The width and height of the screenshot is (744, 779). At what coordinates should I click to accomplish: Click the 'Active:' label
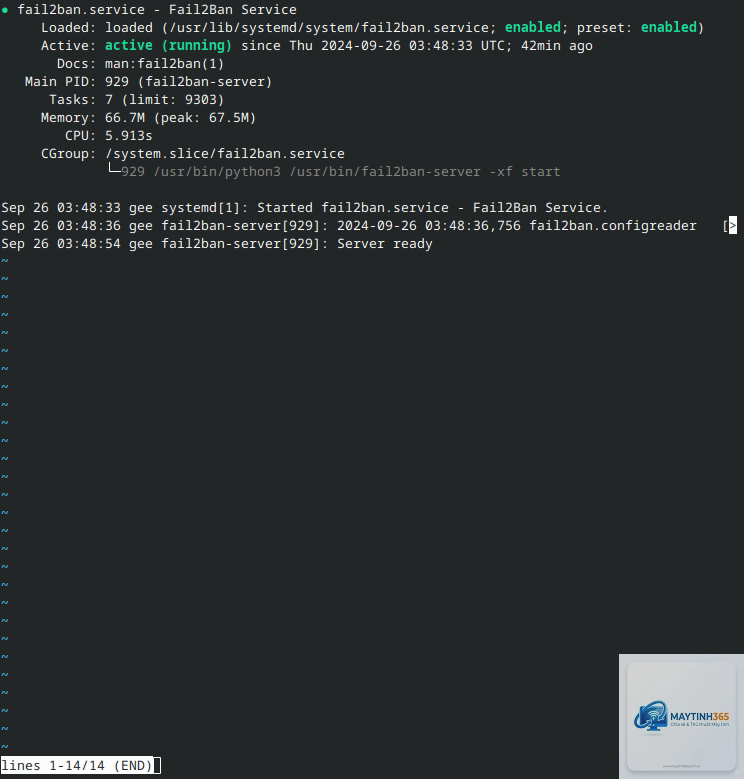click(x=69, y=46)
